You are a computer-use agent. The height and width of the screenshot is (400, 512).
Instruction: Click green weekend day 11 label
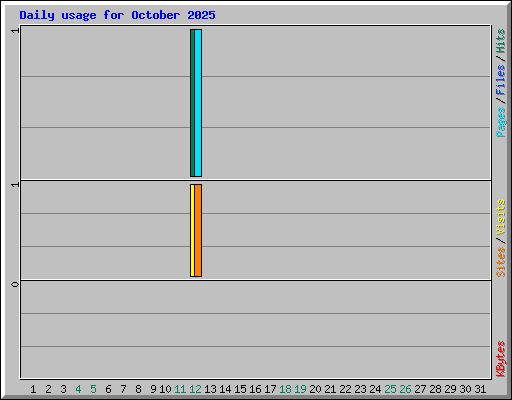180,389
